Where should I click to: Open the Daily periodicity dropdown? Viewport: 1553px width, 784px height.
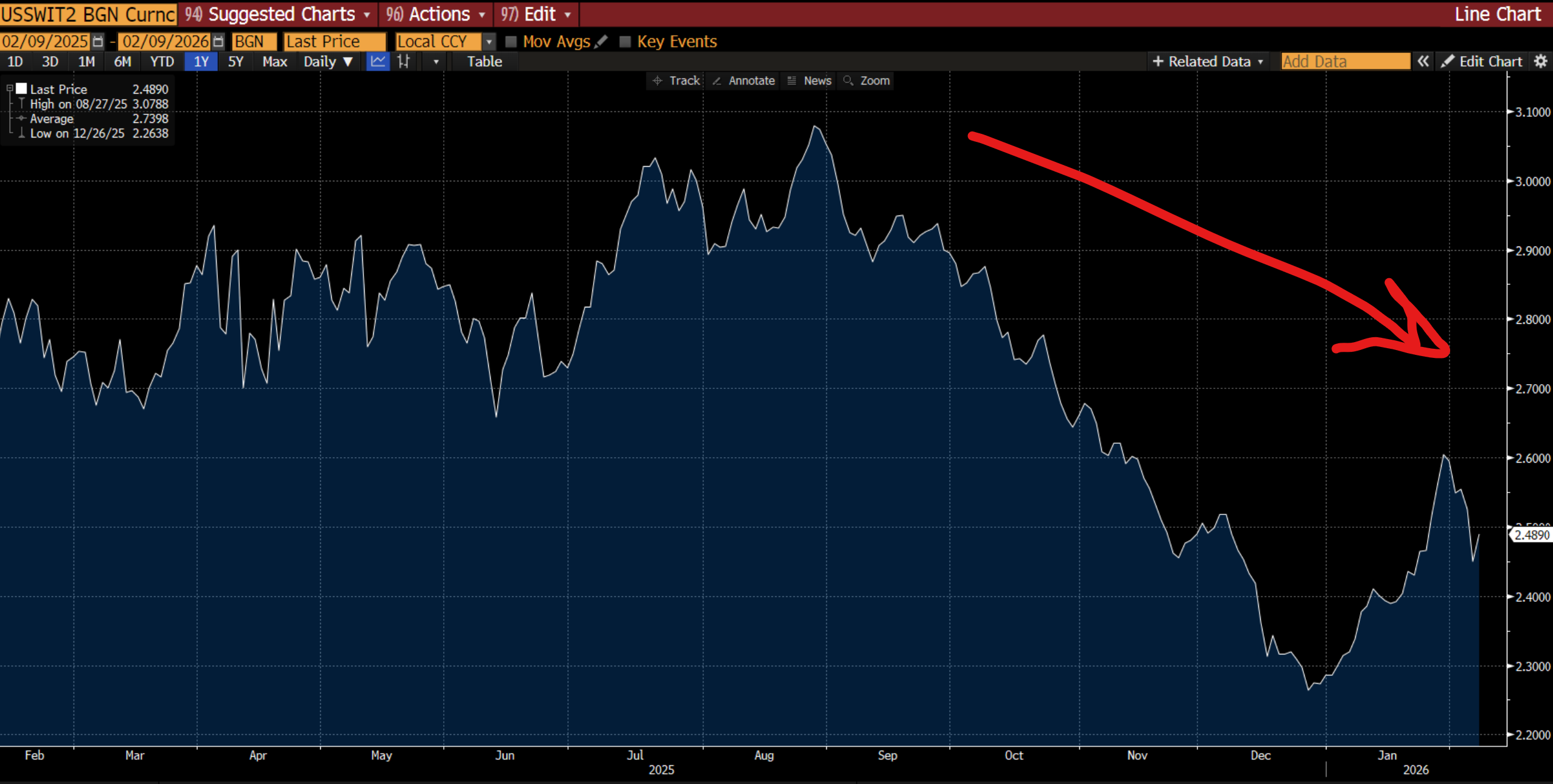[328, 61]
